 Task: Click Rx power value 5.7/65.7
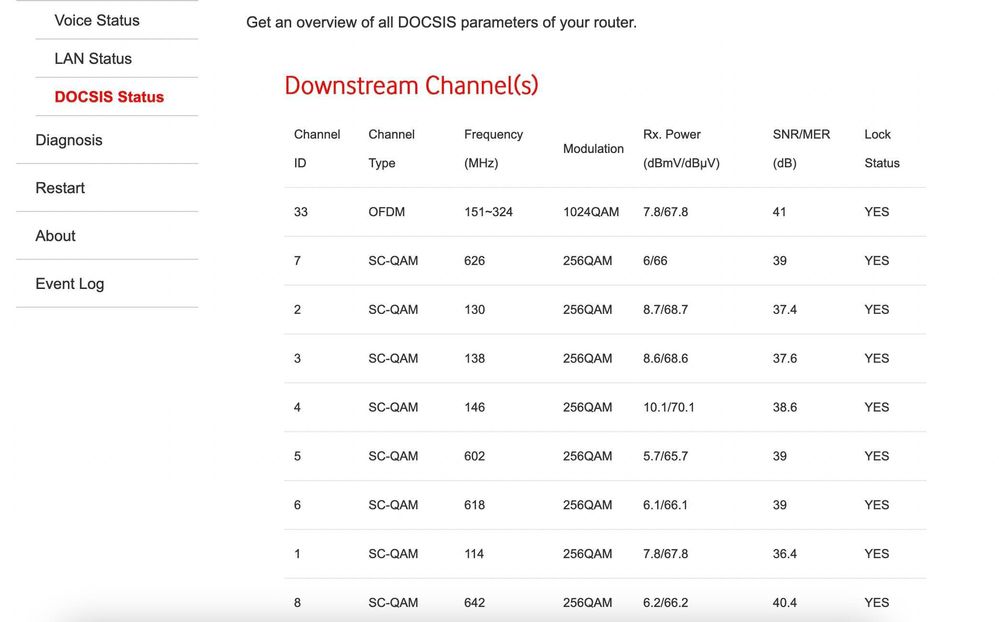pos(665,456)
